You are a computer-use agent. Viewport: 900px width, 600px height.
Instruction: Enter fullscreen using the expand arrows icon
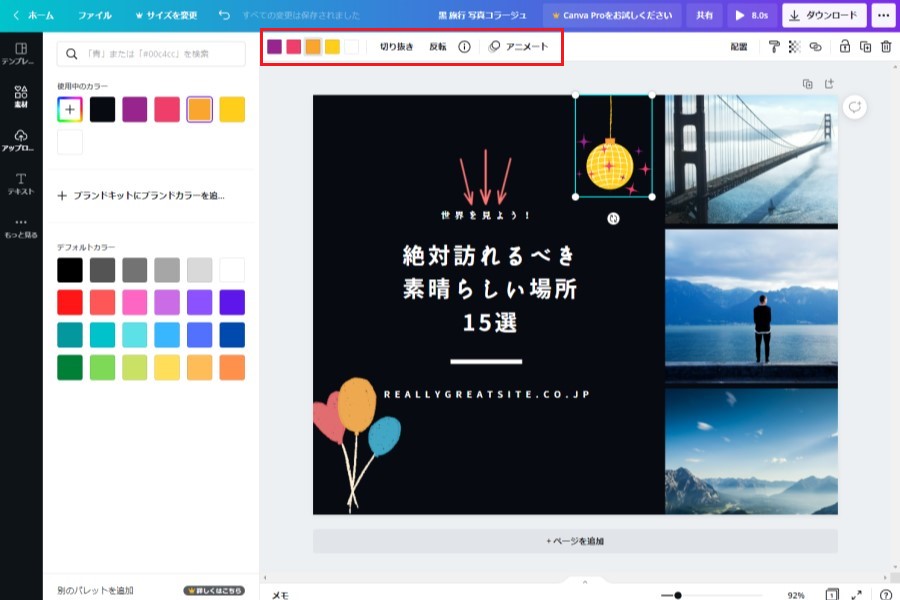856,595
